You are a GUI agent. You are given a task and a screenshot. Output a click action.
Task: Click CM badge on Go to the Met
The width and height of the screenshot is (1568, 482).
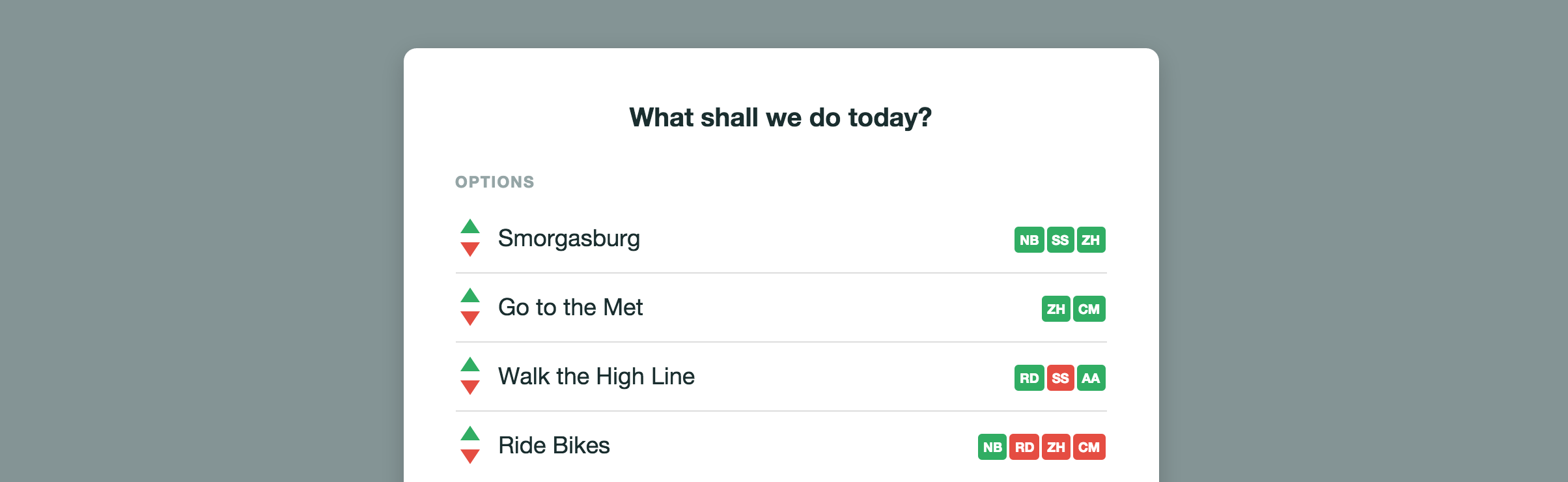1089,309
